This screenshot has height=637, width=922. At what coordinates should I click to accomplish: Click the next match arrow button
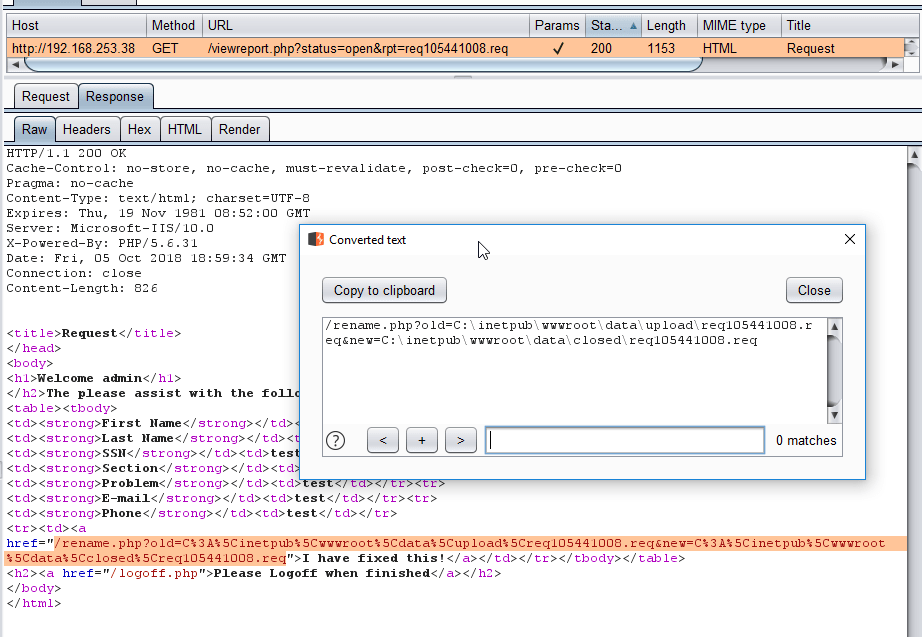pos(460,440)
